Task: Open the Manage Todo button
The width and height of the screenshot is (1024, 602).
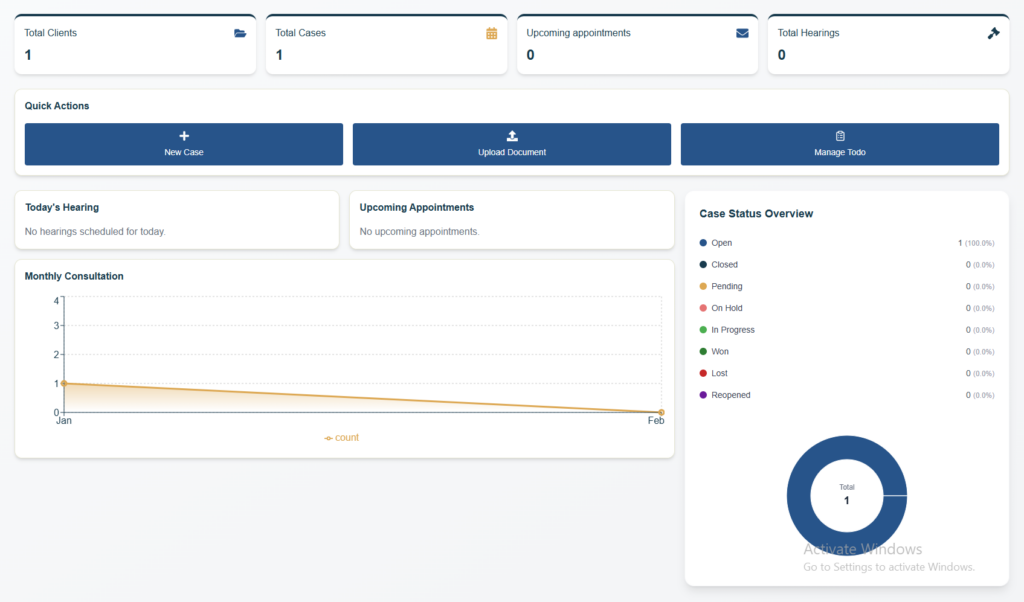Action: tap(840, 144)
